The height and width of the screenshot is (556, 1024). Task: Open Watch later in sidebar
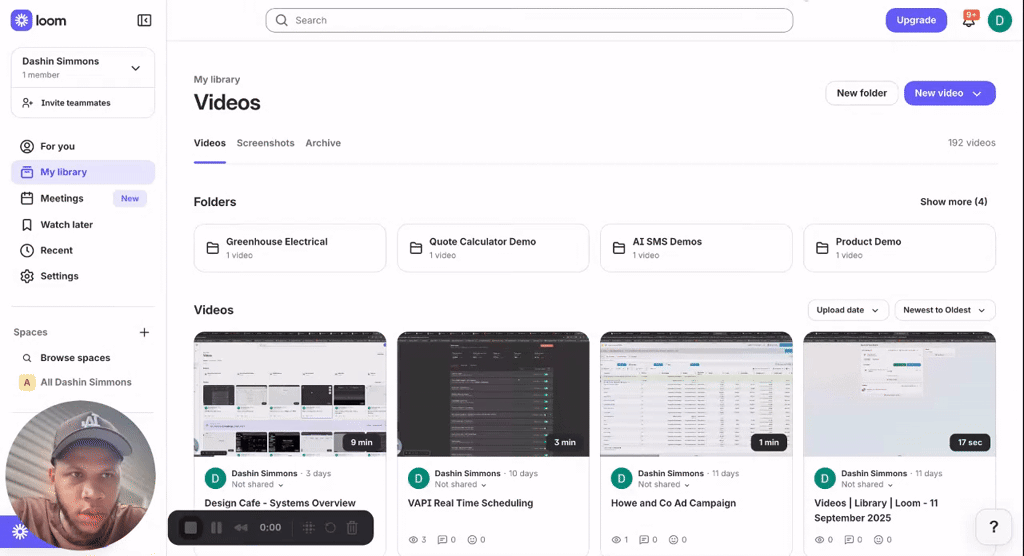pyautogui.click(x=66, y=225)
